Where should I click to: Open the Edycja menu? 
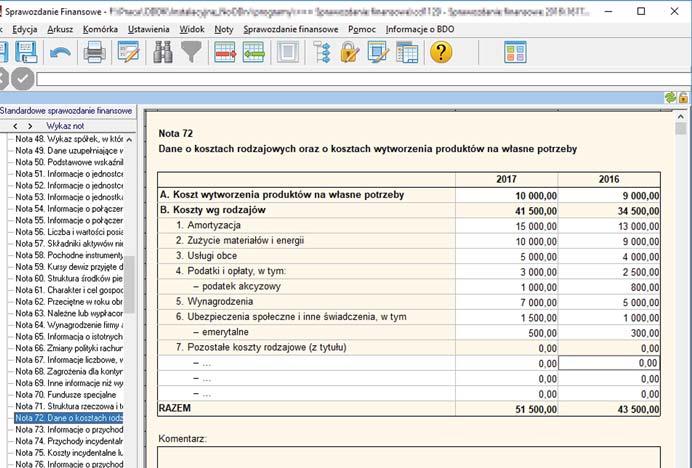point(25,29)
